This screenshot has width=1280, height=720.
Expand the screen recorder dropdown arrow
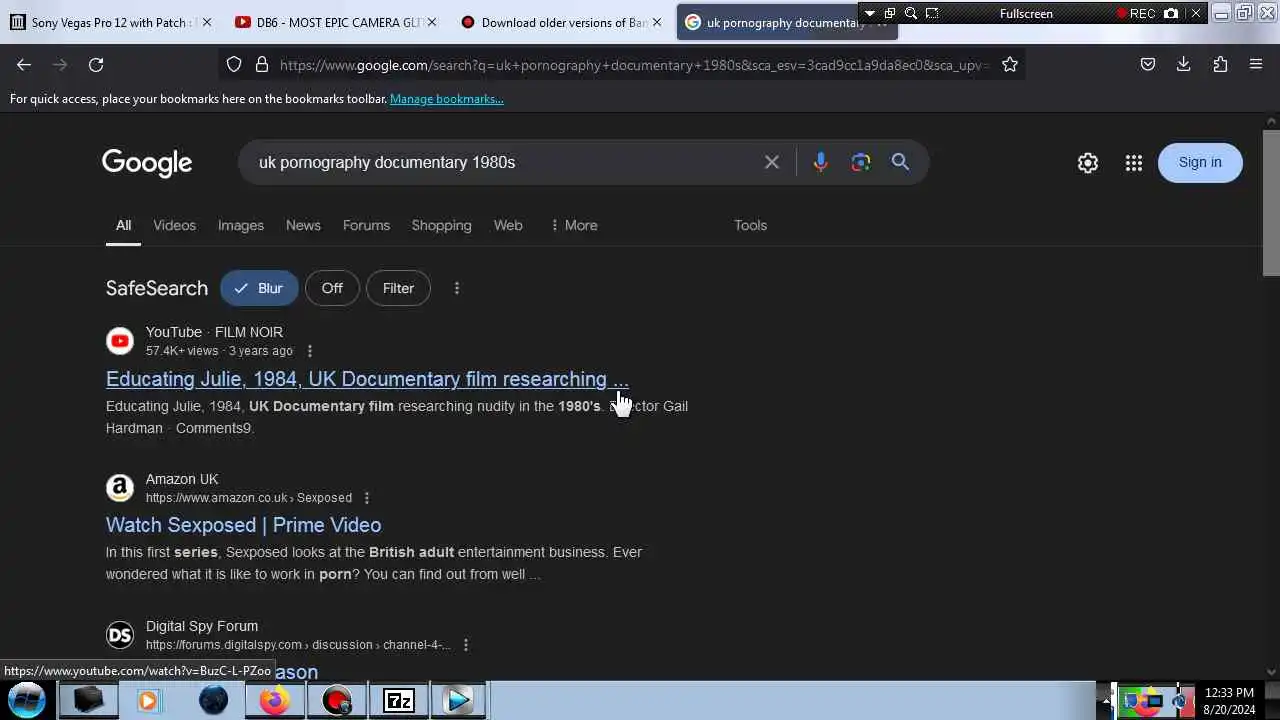870,13
